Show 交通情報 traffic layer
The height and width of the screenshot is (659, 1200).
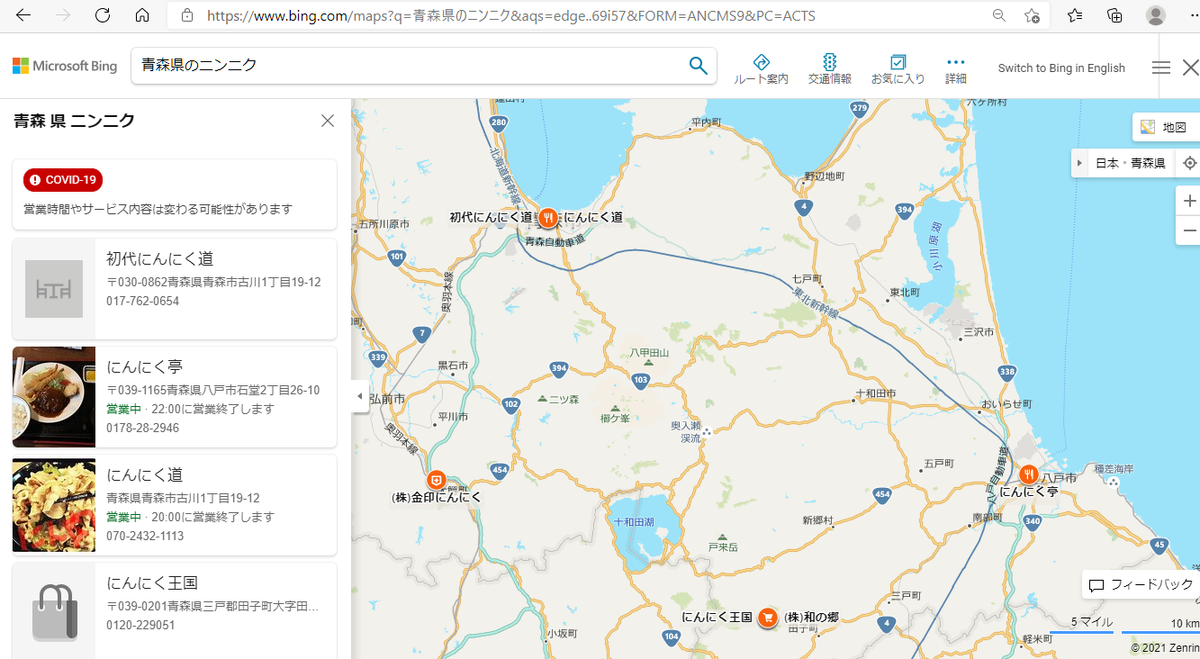(x=830, y=69)
